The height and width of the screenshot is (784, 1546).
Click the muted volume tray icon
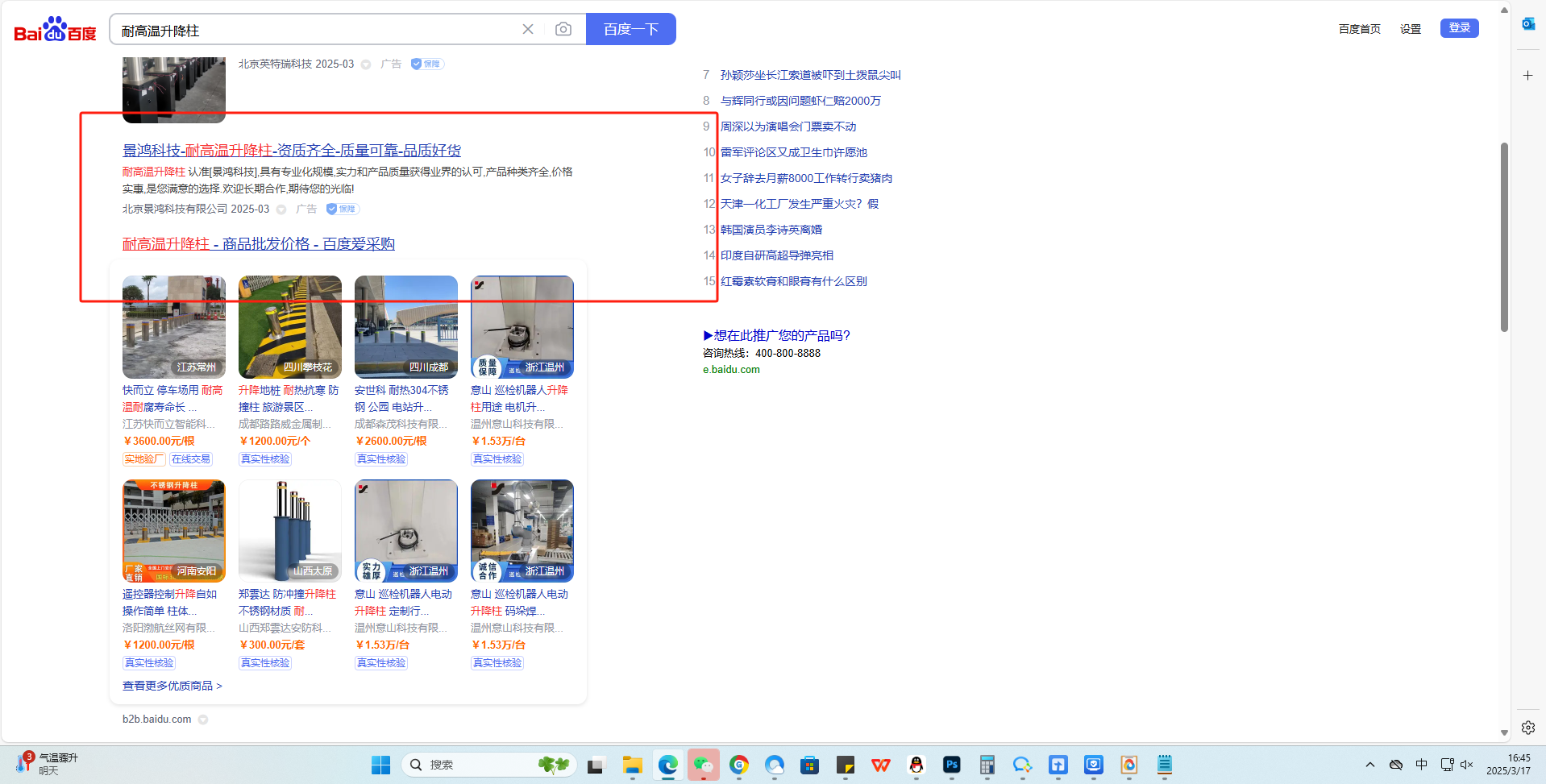click(1467, 765)
